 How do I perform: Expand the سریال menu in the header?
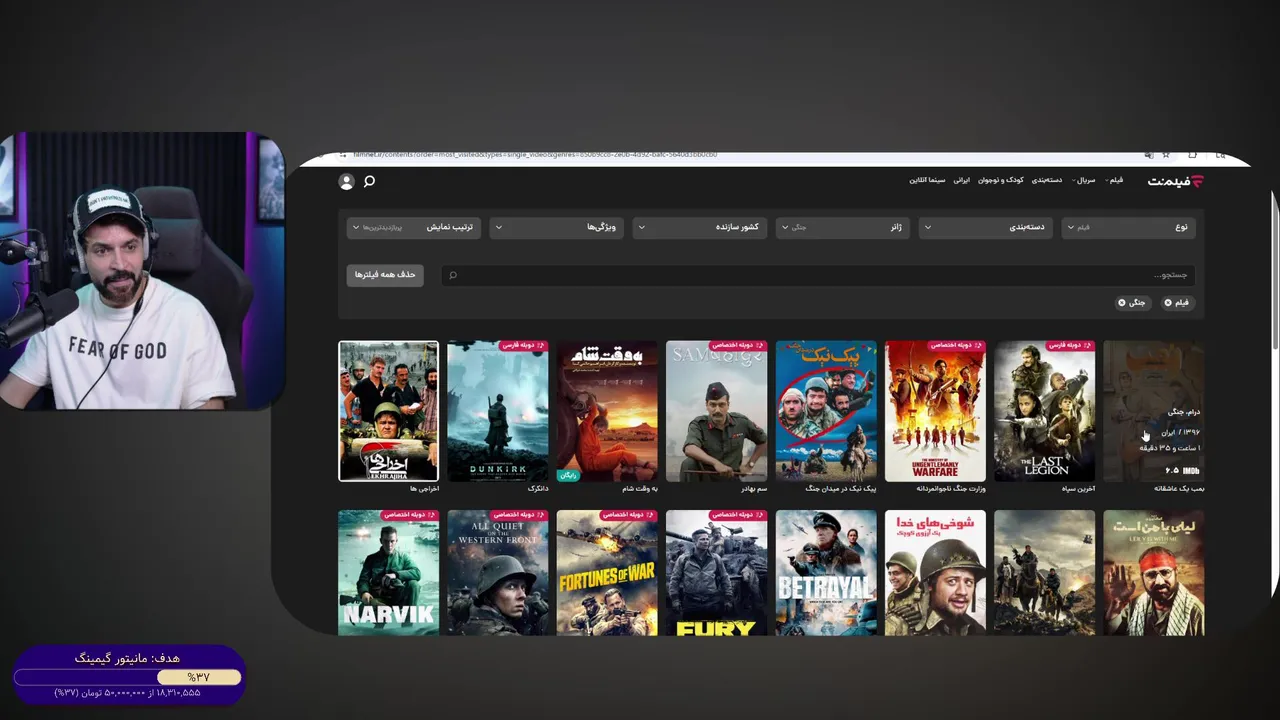1084,180
